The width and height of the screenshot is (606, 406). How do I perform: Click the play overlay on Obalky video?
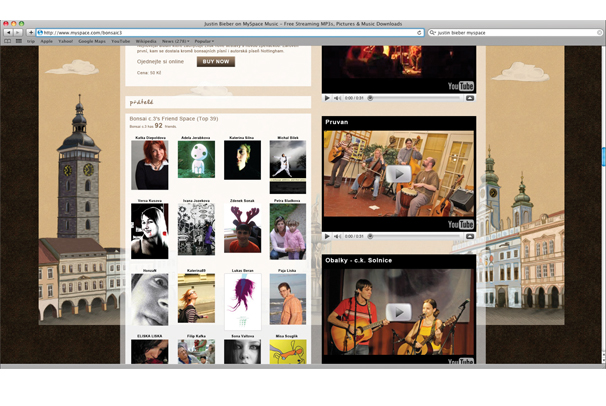coord(398,312)
